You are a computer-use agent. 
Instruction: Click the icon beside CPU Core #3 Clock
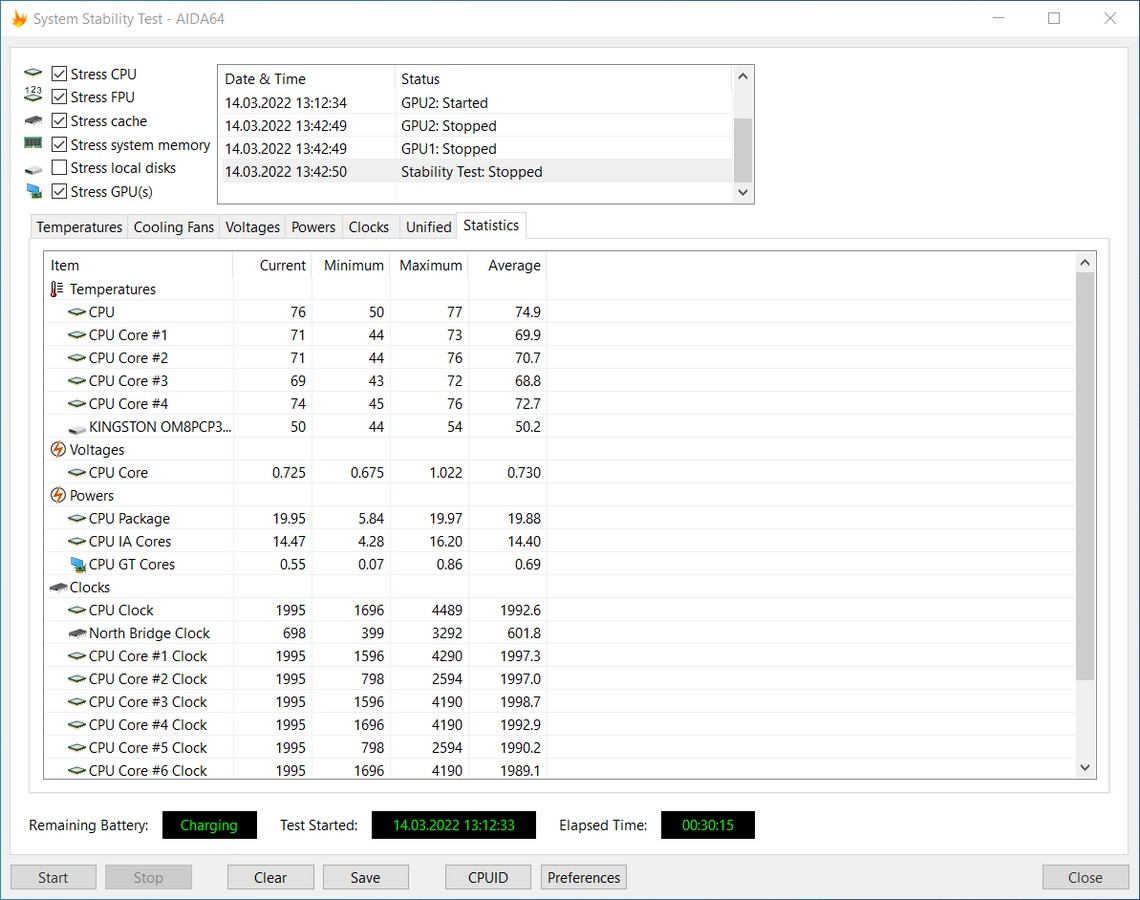77,702
